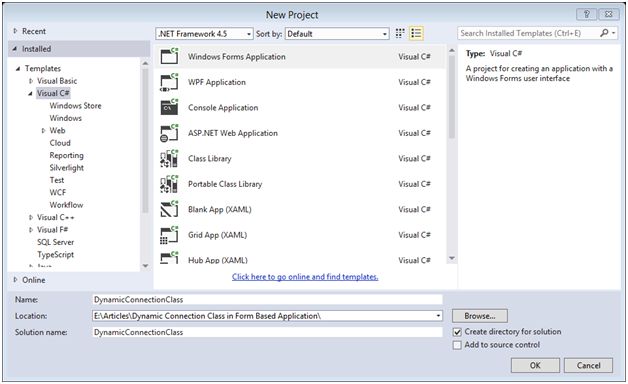
Task: Switch to medium icons list view
Action: 416,33
